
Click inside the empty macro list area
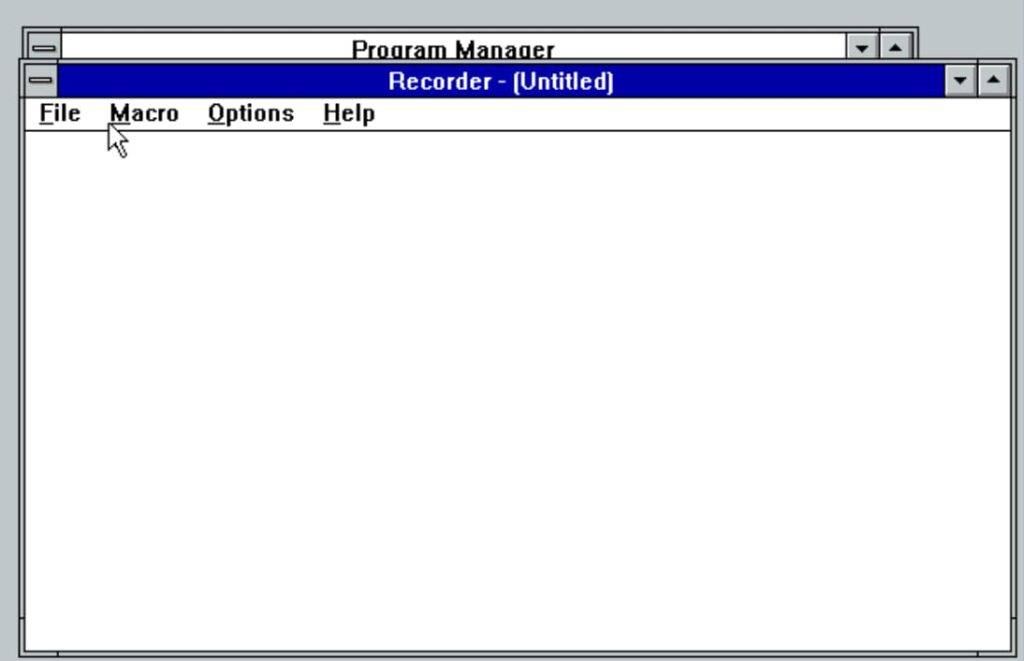pos(500,380)
